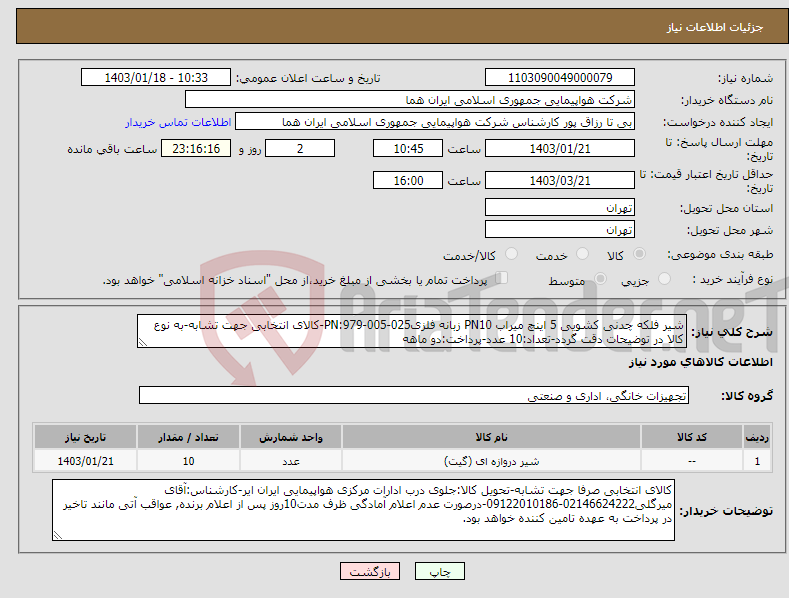Select the متوسط purchase type radio
Image resolution: width=789 pixels, height=598 pixels.
click(x=600, y=278)
